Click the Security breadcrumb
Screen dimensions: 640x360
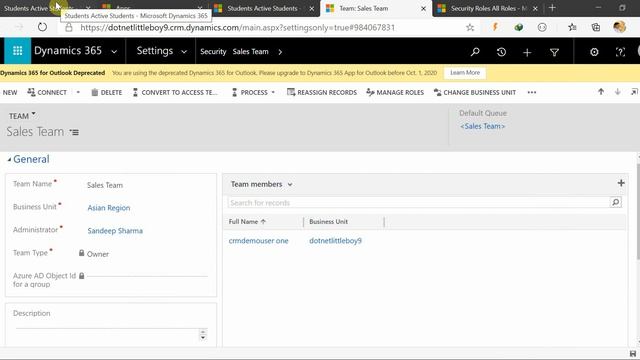(x=213, y=52)
